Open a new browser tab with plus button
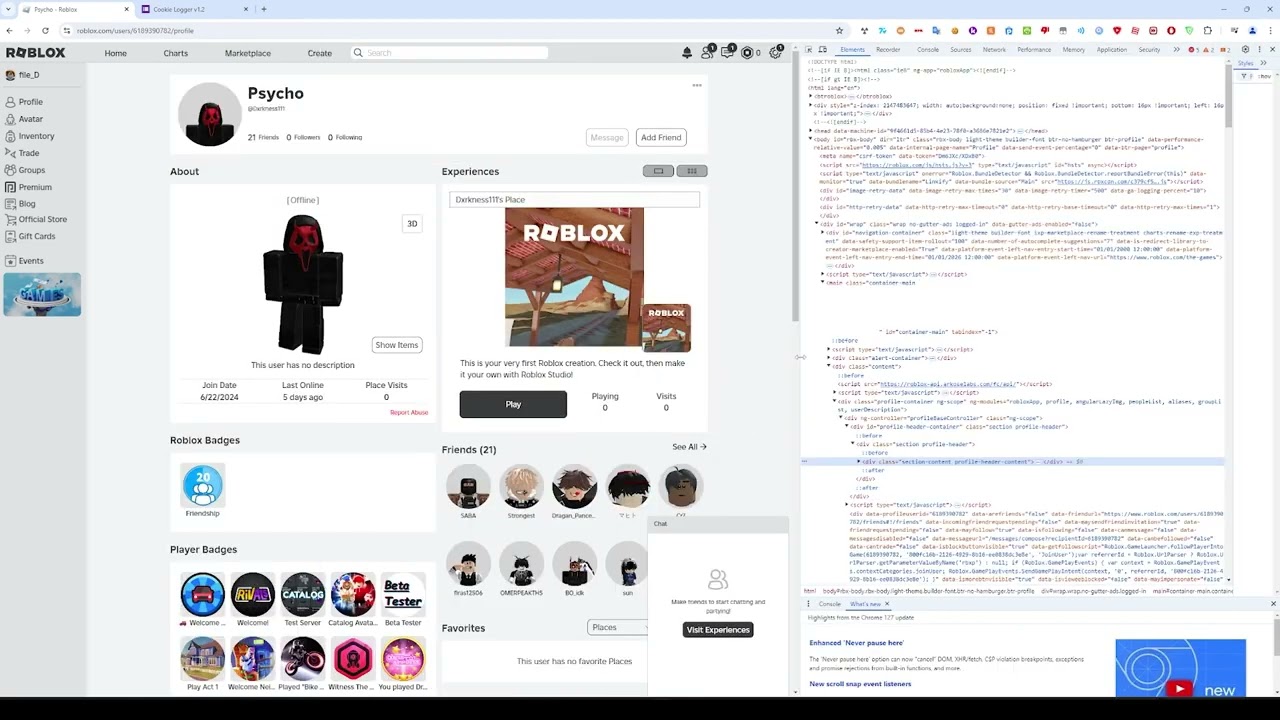Viewport: 1280px width, 720px height. 264,9
